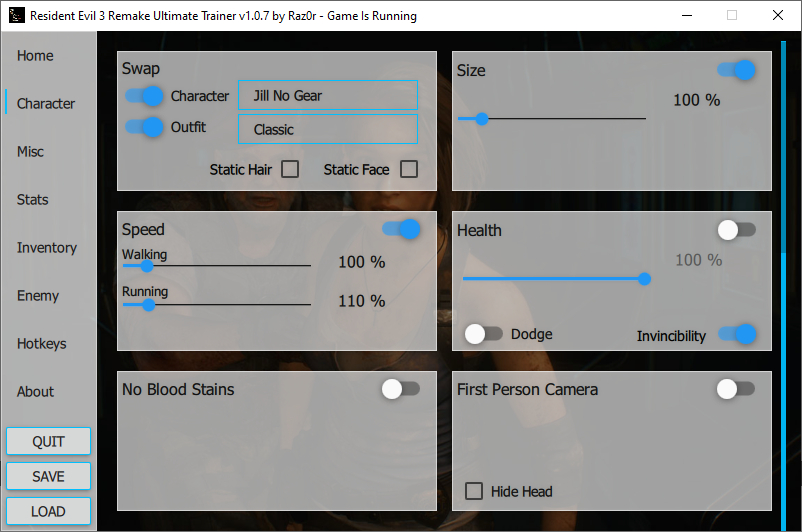Switch to the Inventory tab
802x532 pixels.
[47, 248]
